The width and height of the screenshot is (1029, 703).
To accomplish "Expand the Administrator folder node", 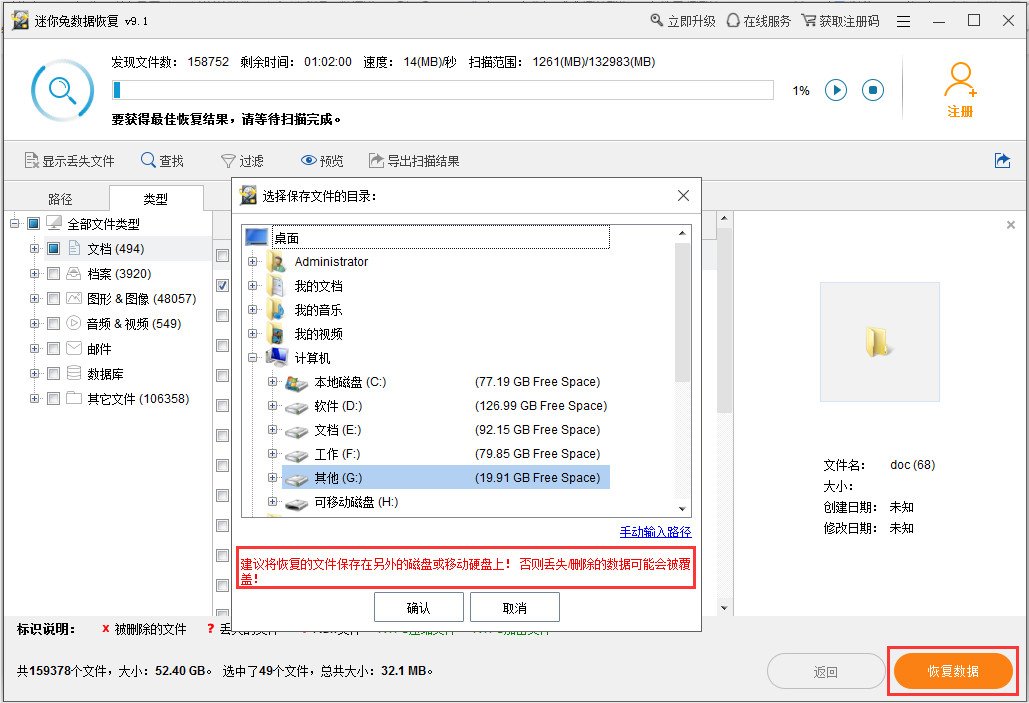I will [252, 262].
